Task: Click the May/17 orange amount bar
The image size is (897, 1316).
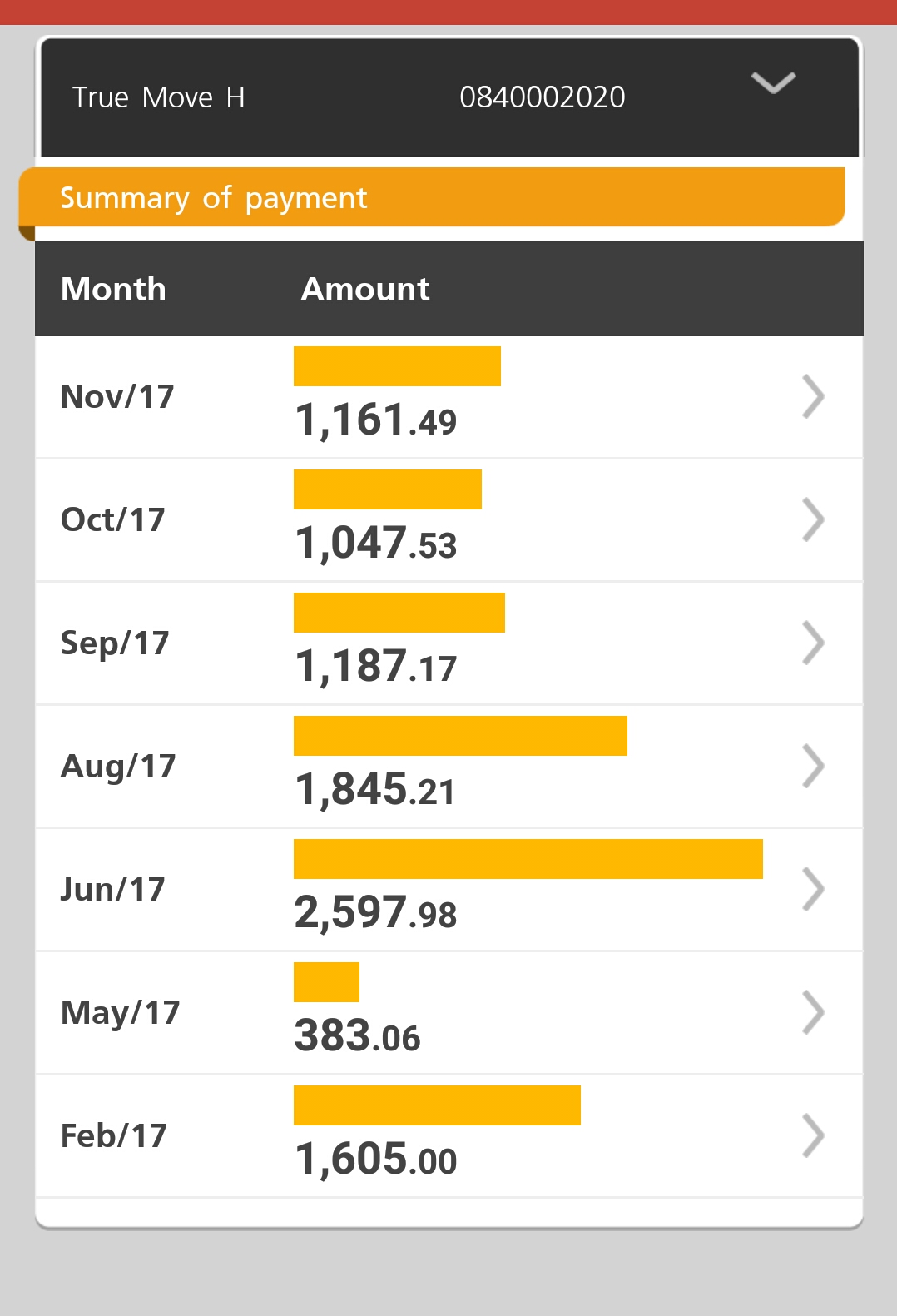Action: point(326,982)
